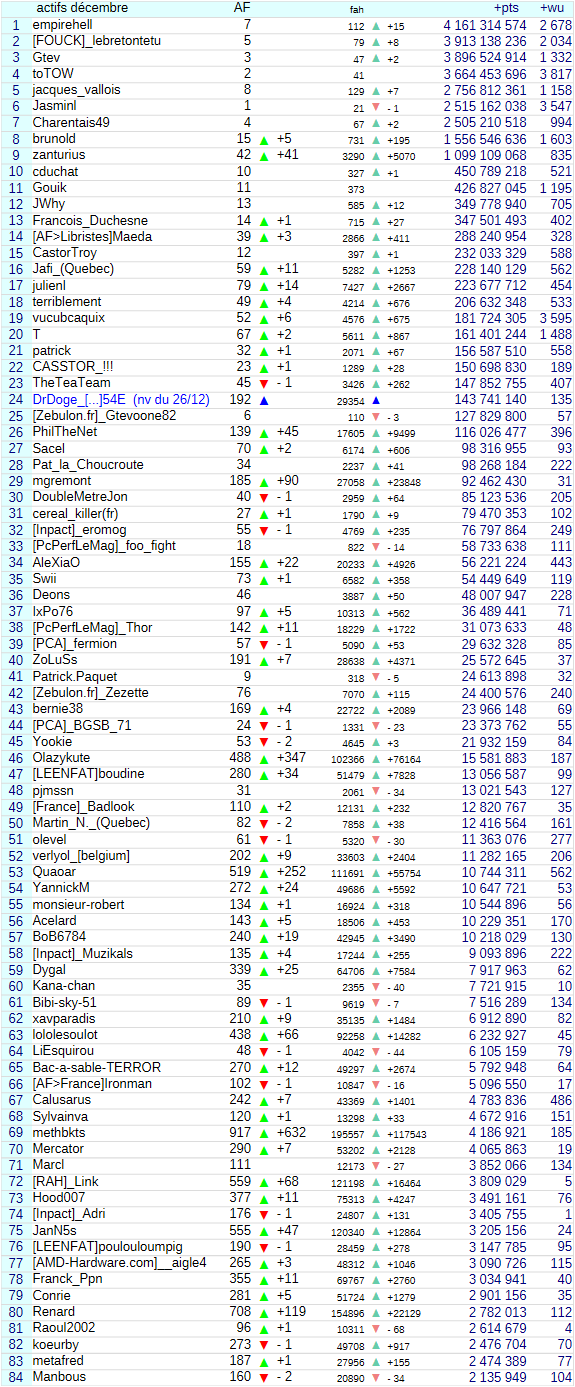Click the red AF down arrow for TheTeaTeam
The height and width of the screenshot is (1387, 575).
coord(264,384)
